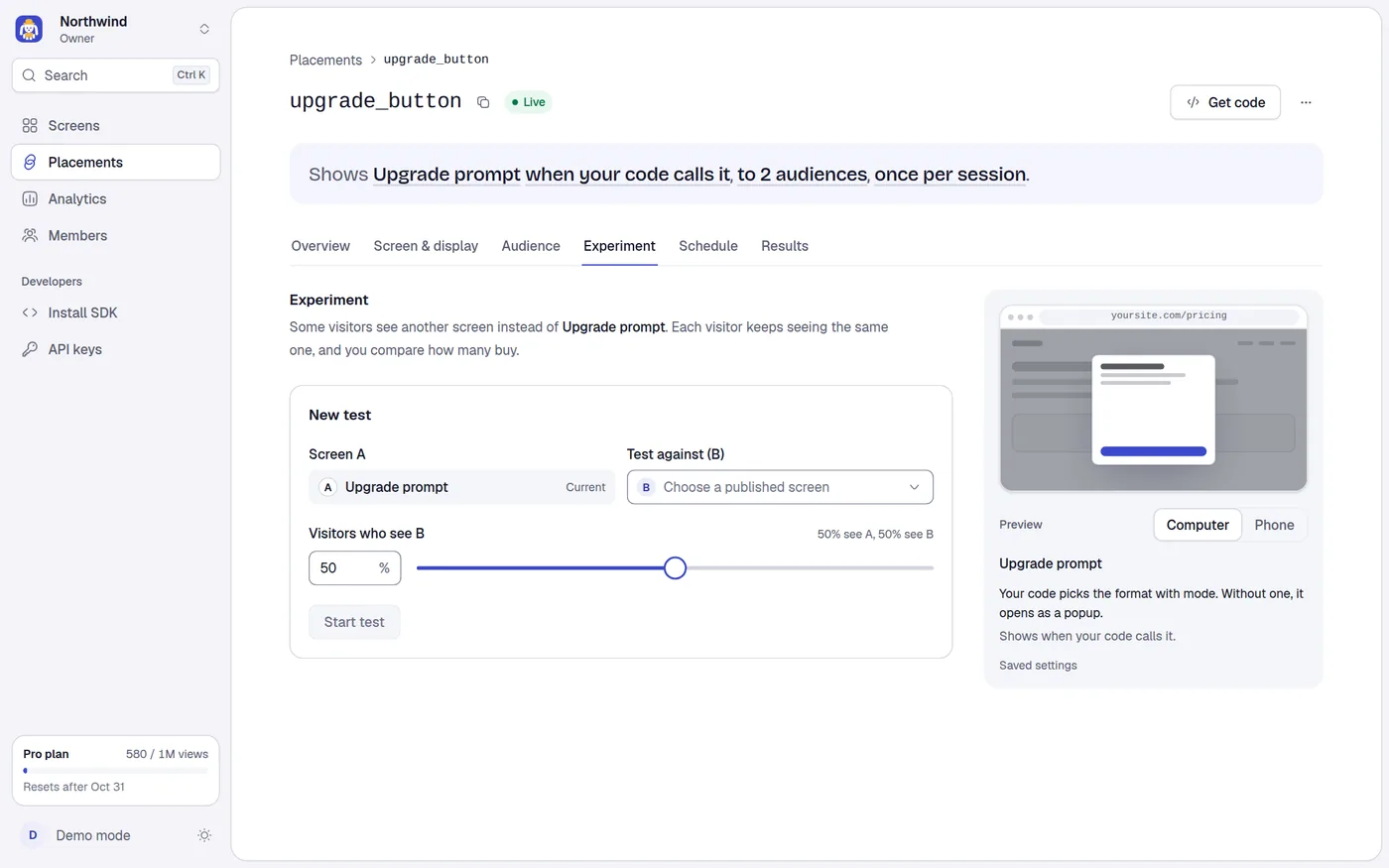Open Install SDK developer page
Viewport: 1389px width, 868px height.
point(116,312)
